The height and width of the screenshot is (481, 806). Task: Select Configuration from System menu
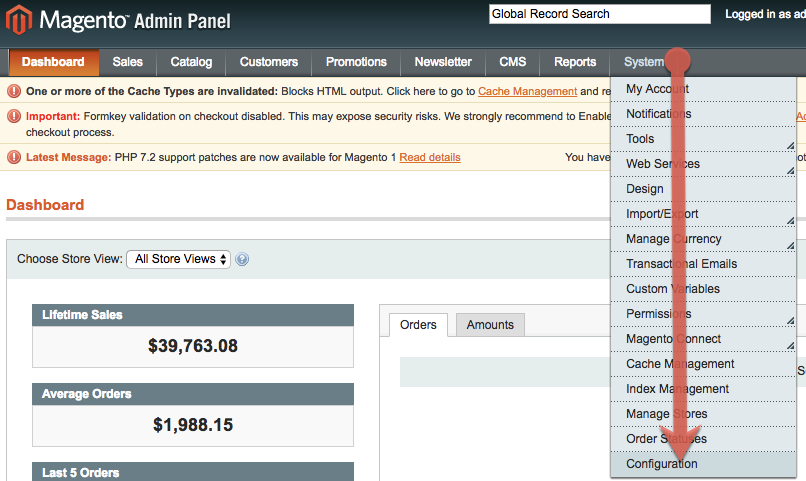click(x=662, y=464)
